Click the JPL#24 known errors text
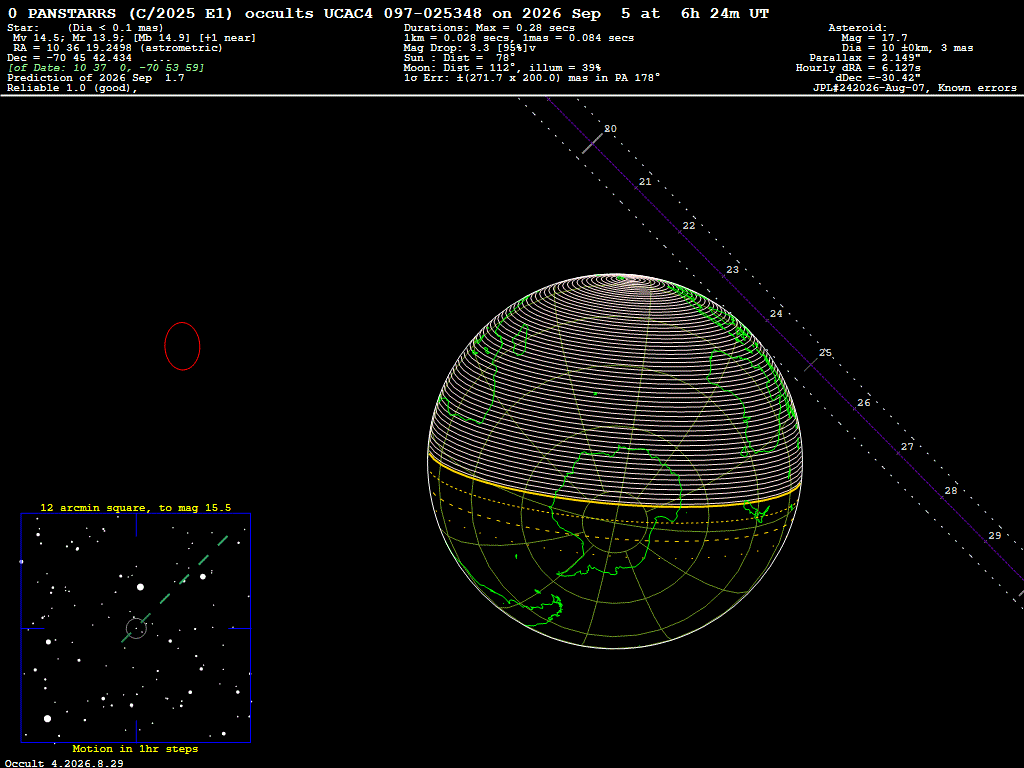The width and height of the screenshot is (1024, 768). tap(914, 88)
